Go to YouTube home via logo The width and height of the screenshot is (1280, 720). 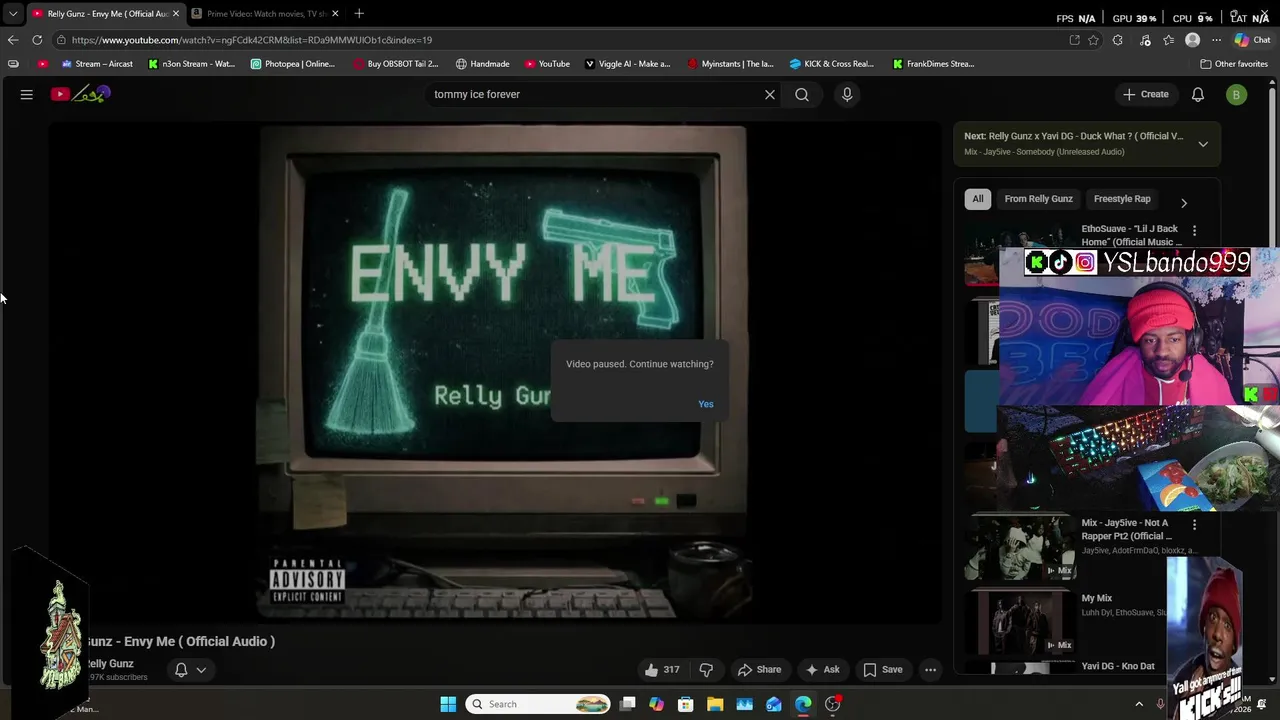point(81,94)
